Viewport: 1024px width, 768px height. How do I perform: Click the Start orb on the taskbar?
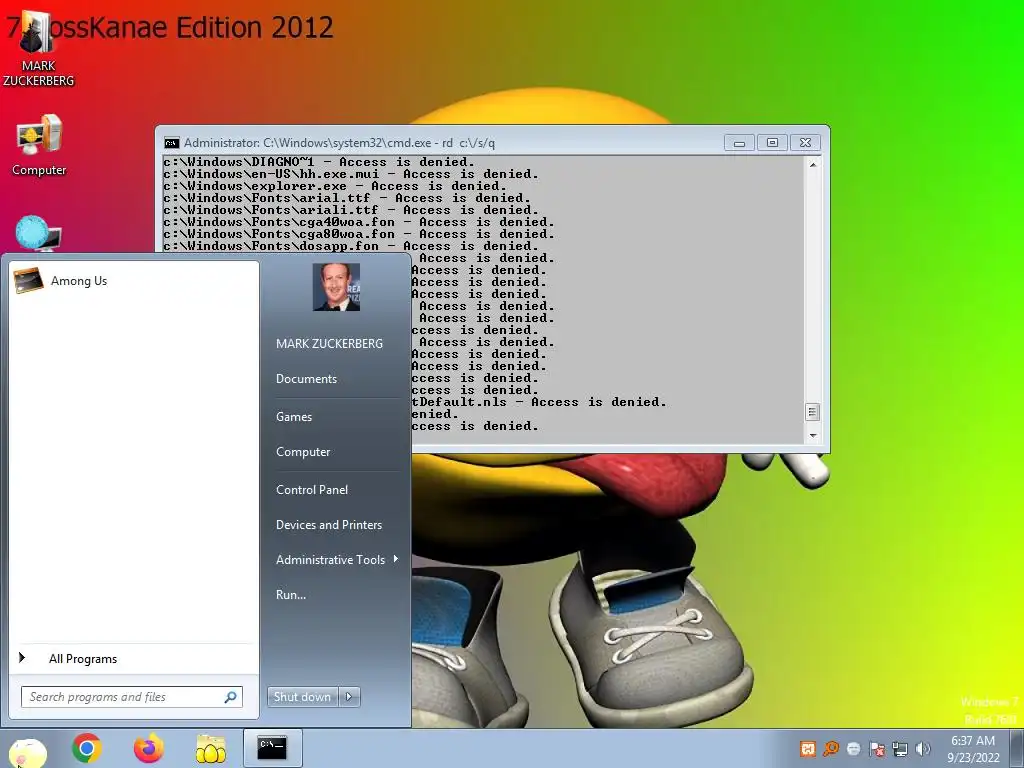point(27,752)
